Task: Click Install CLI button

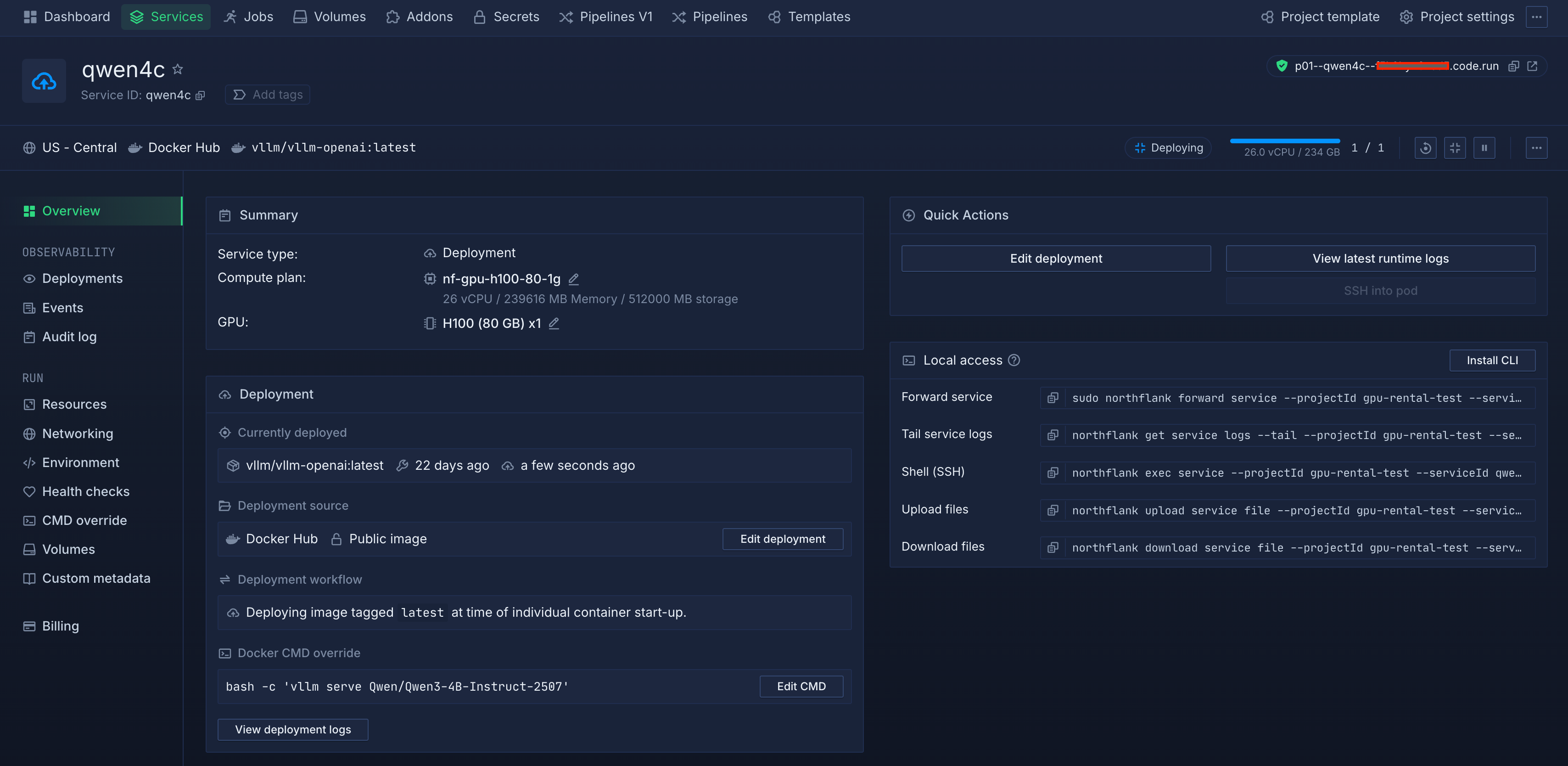Action: point(1492,360)
